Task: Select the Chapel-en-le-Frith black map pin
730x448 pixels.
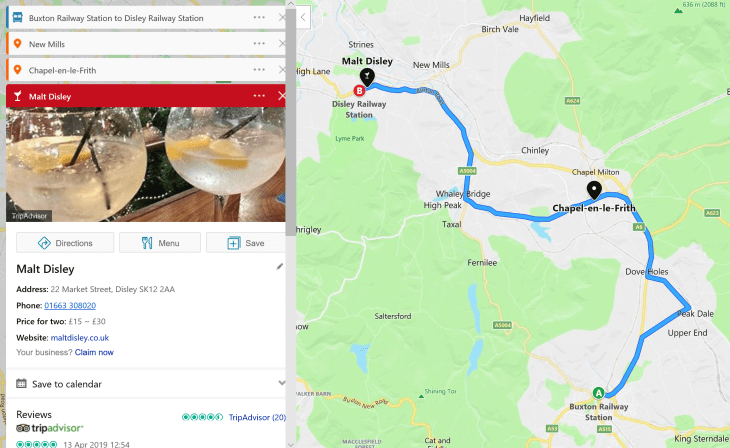Action: [594, 190]
